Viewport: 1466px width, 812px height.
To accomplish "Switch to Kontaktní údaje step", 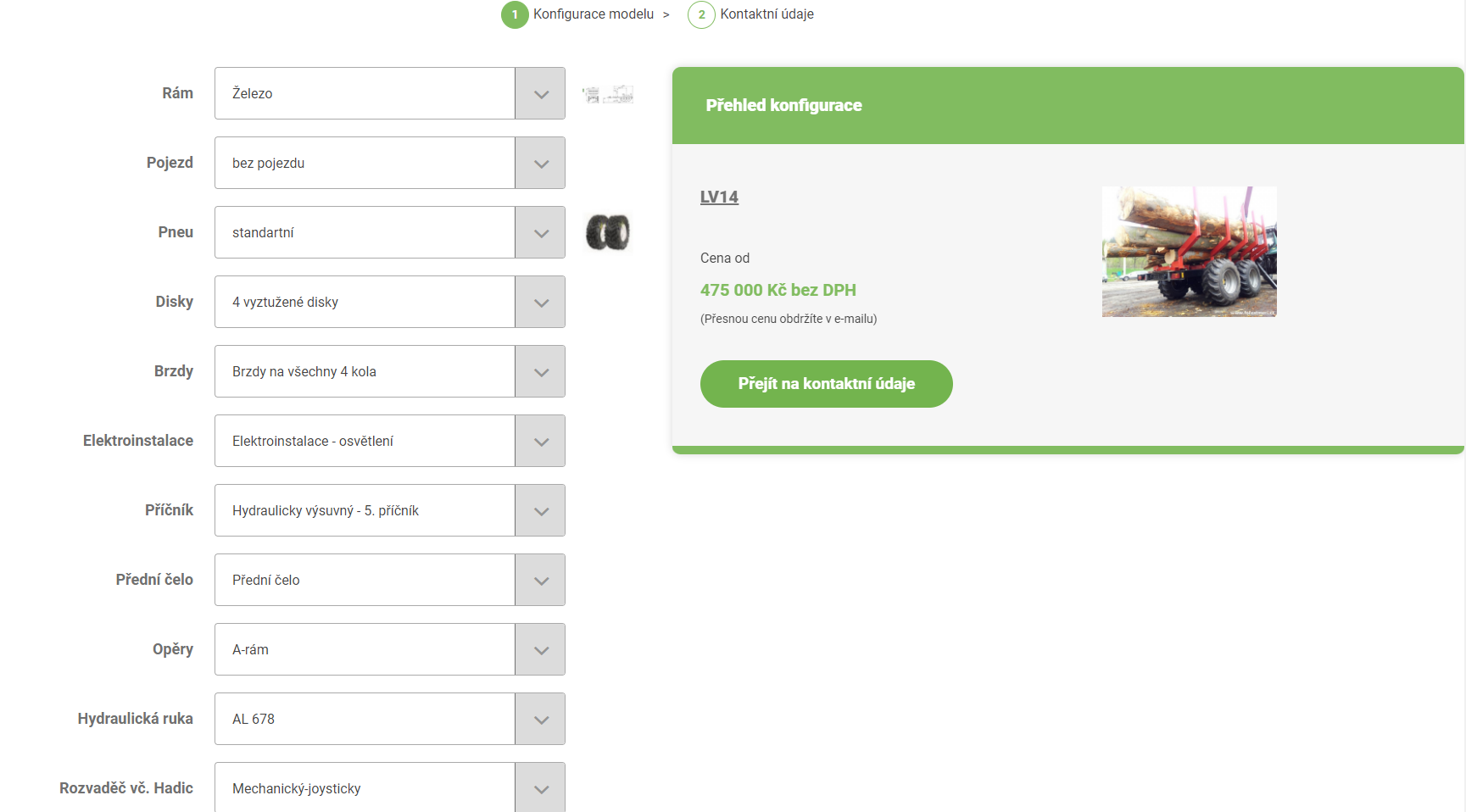I will click(x=766, y=14).
